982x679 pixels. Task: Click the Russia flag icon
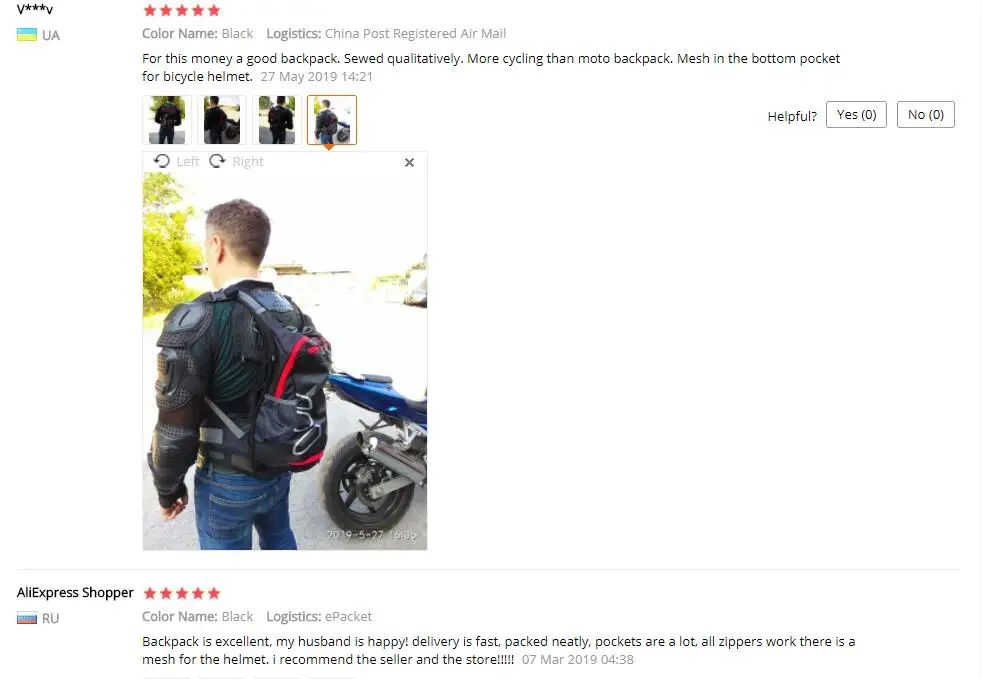click(x=27, y=618)
